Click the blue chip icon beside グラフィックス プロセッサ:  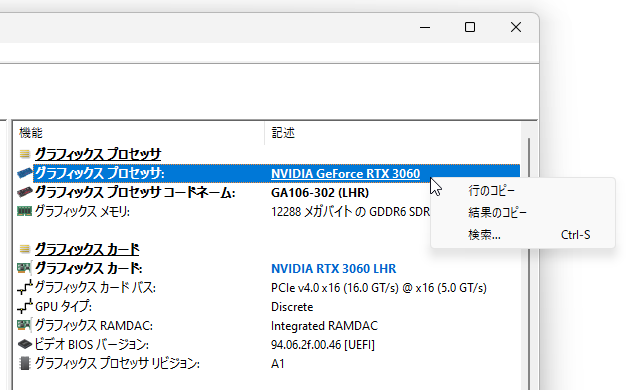25,173
